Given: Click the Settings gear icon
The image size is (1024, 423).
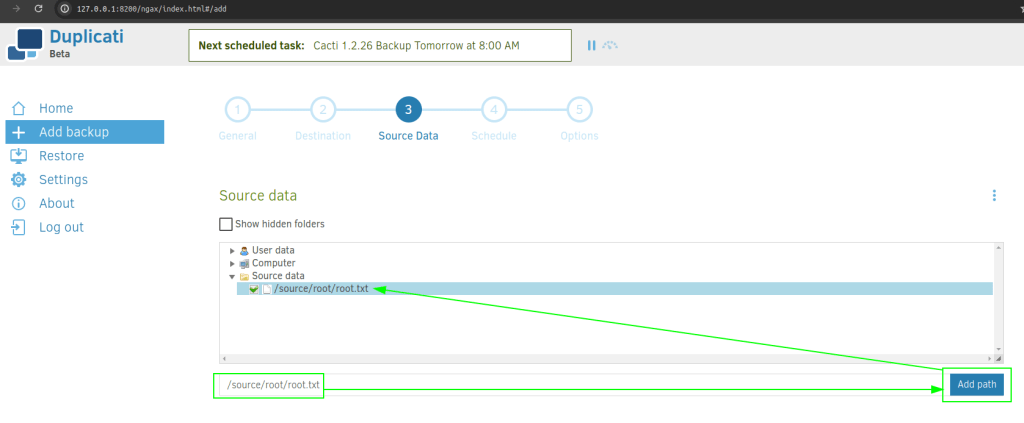Looking at the screenshot, I should (x=18, y=180).
